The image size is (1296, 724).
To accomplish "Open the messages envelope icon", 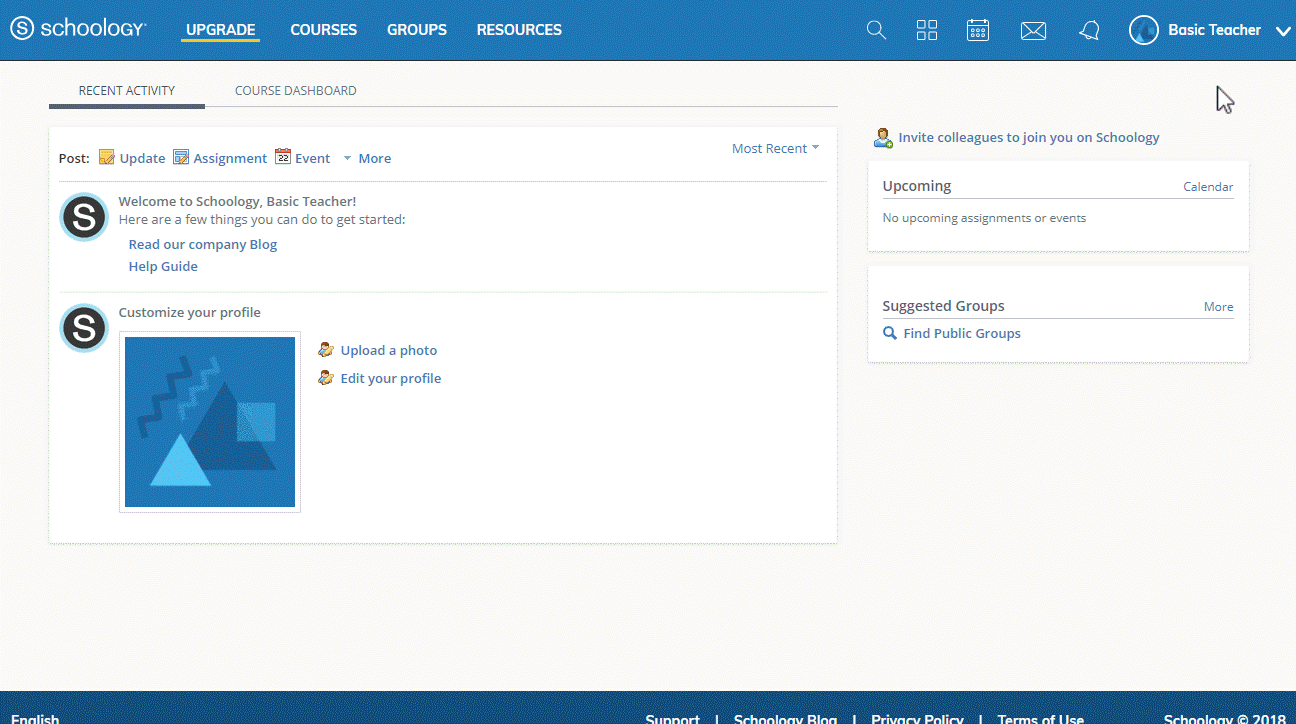I will click(x=1033, y=31).
